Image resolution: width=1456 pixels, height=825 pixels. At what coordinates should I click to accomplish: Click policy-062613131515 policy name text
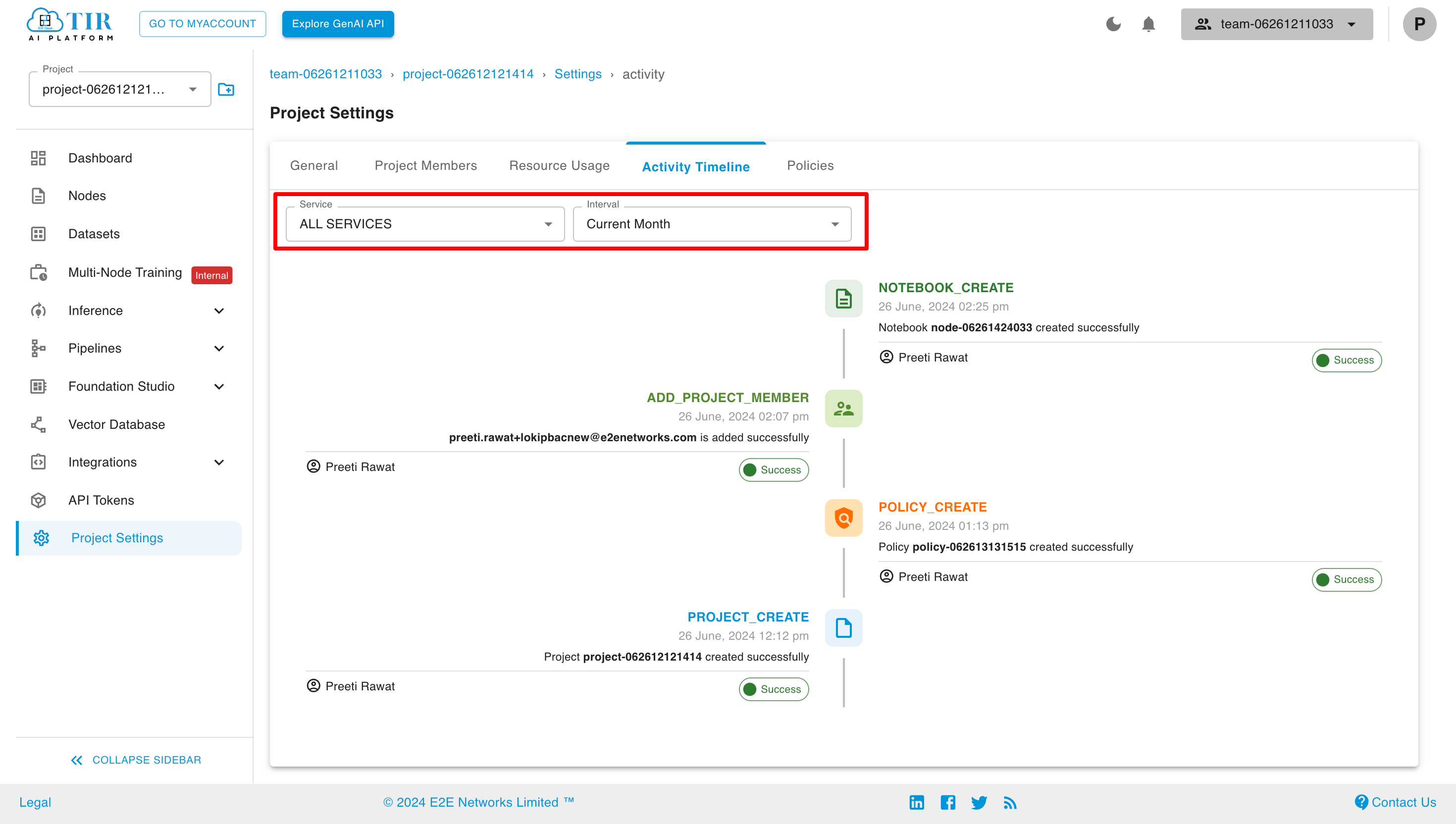point(969,547)
